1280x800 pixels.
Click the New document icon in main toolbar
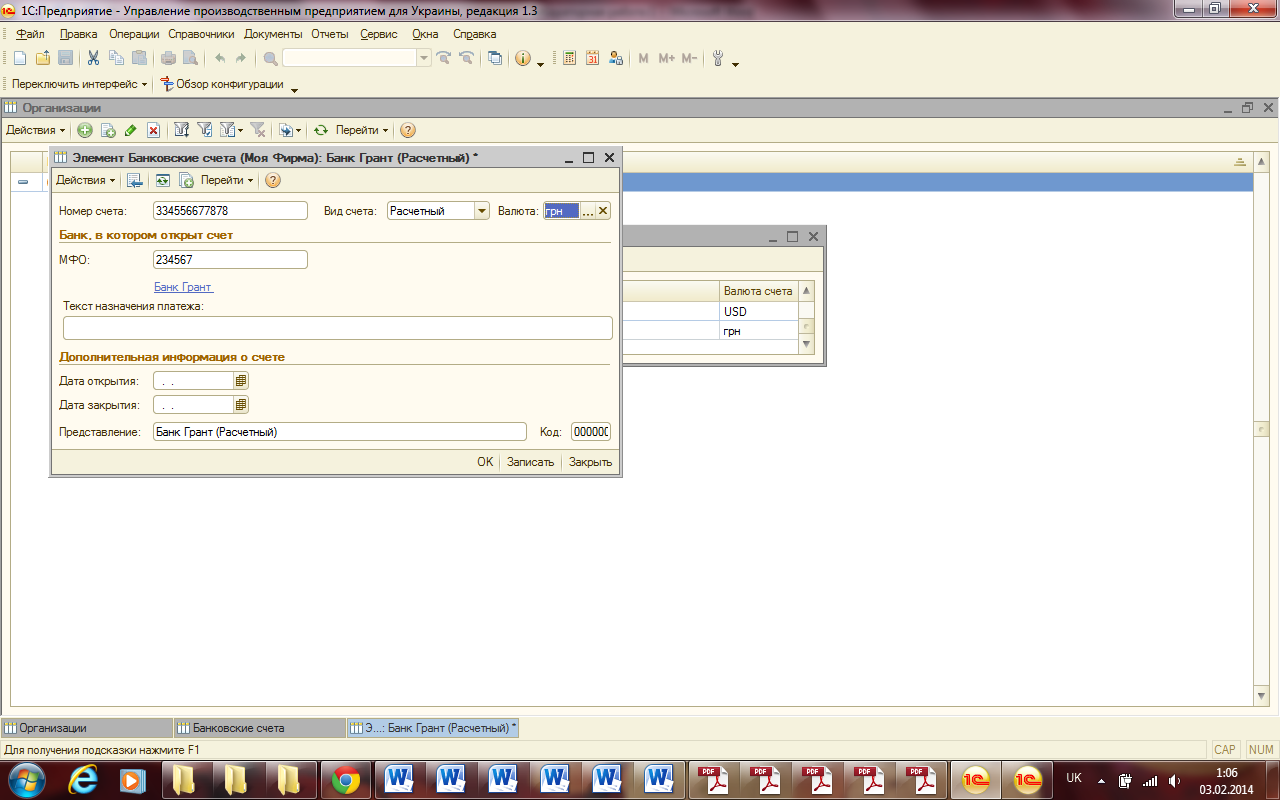point(20,58)
